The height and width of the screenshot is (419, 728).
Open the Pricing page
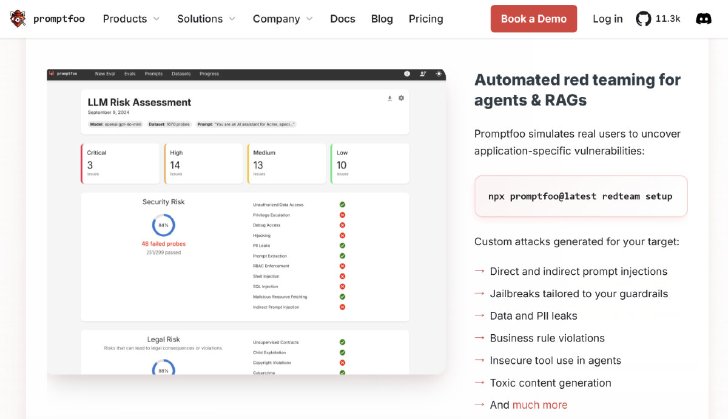pyautogui.click(x=426, y=19)
